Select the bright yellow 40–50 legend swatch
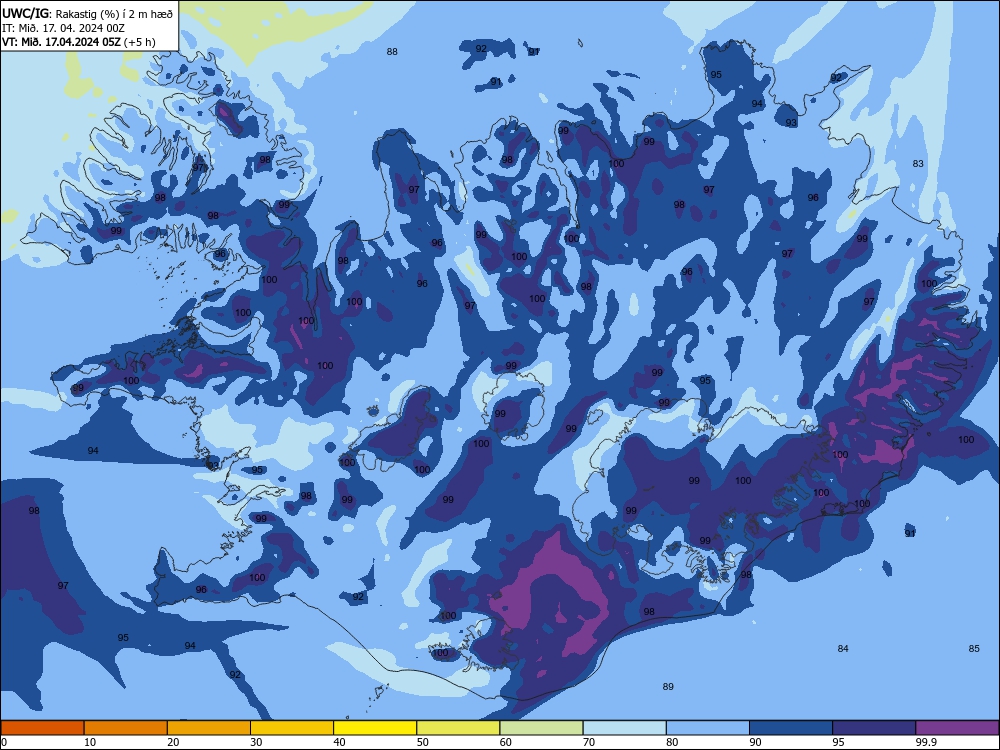Viewport: 1000px width, 750px height. pos(375,728)
